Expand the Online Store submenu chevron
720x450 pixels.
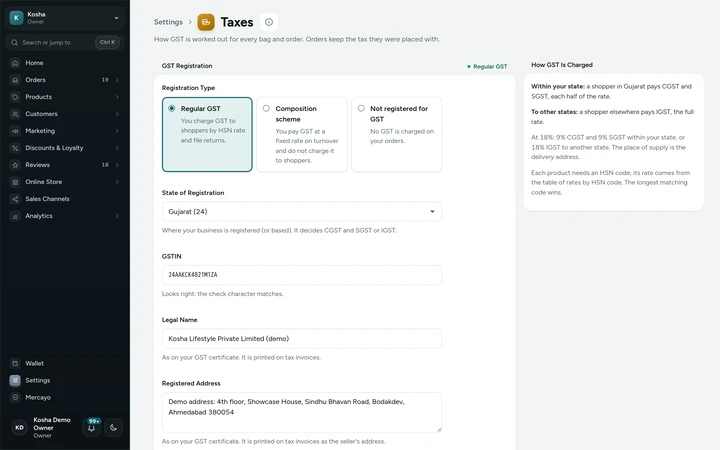click(117, 182)
